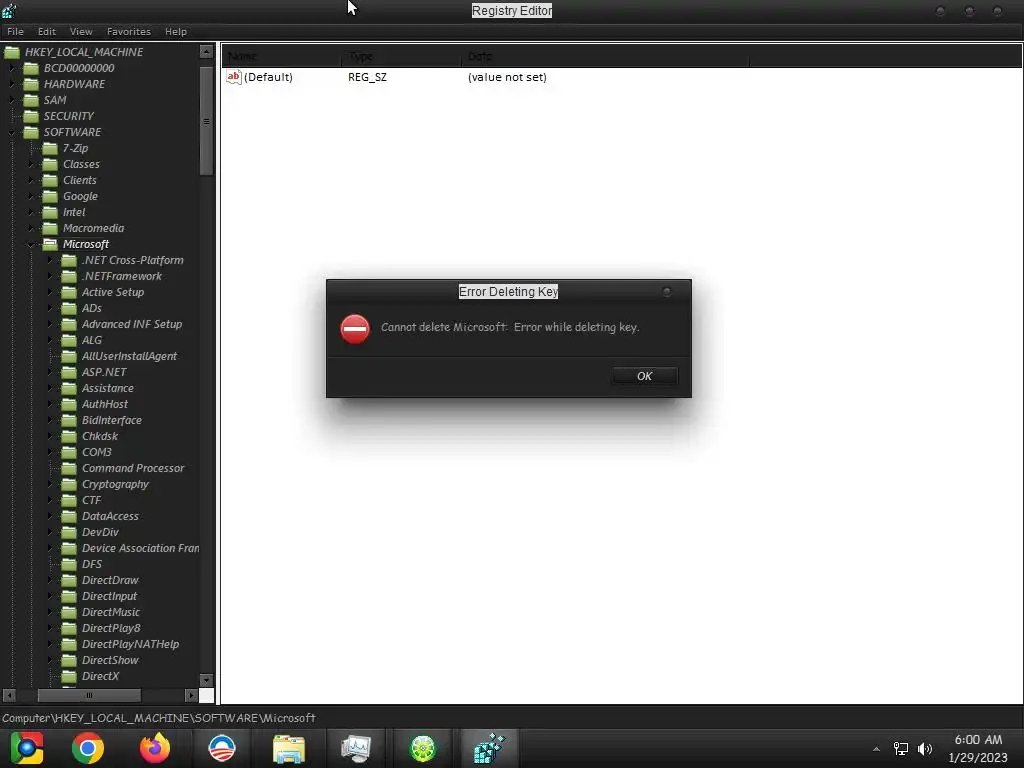Click the SAM key folder icon

(x=31, y=100)
